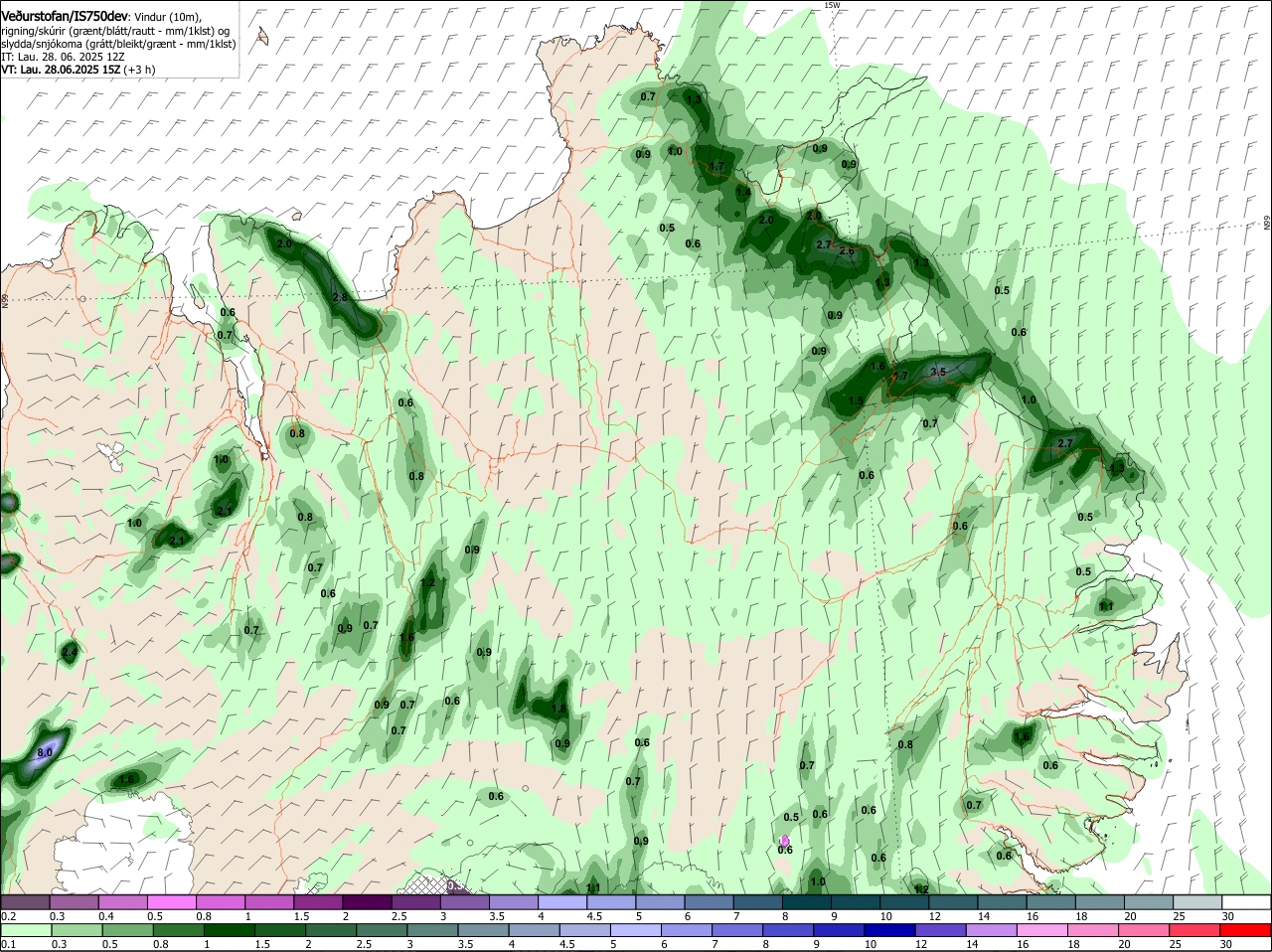Click the 1.7 precipitation value on the map
Image resolution: width=1272 pixels, height=952 pixels.
pos(717,166)
